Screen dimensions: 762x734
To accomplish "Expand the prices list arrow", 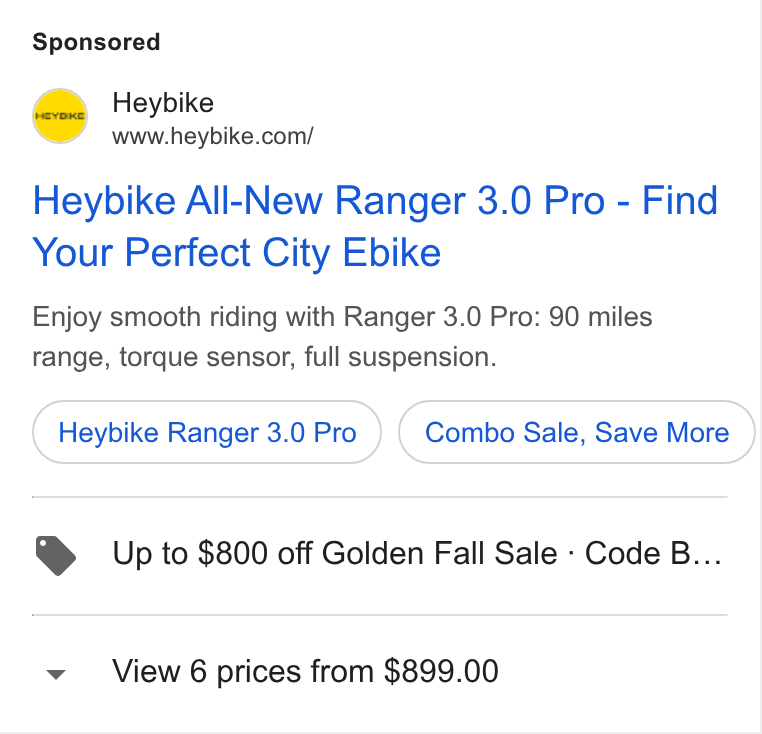I will [56, 674].
